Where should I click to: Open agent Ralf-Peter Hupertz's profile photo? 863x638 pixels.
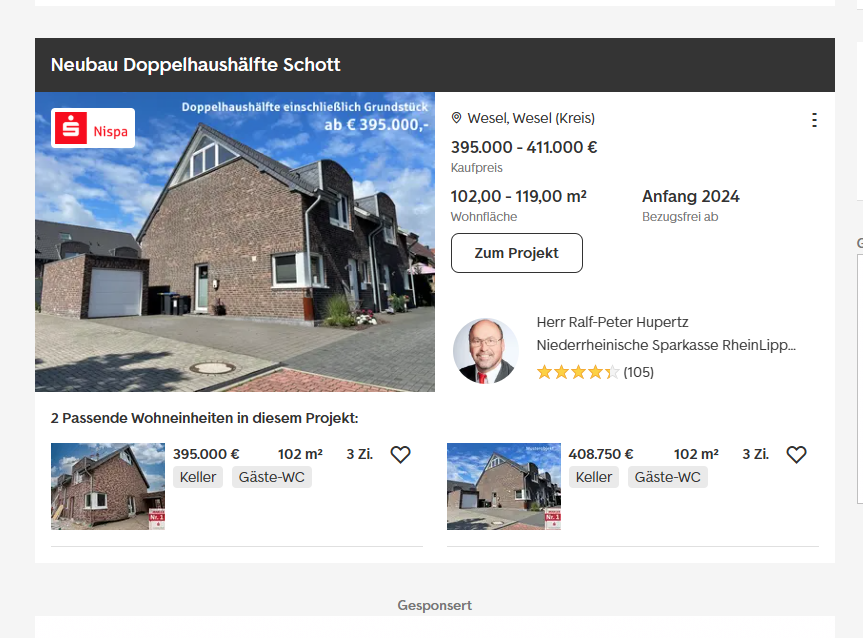click(x=485, y=351)
